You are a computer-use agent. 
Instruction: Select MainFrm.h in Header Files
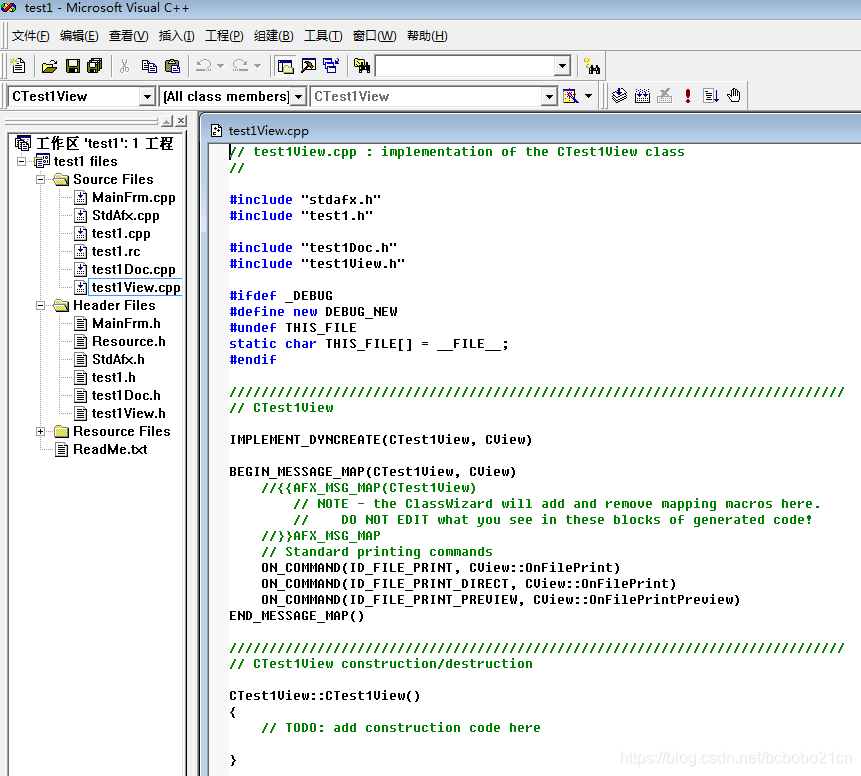pyautogui.click(x=126, y=323)
